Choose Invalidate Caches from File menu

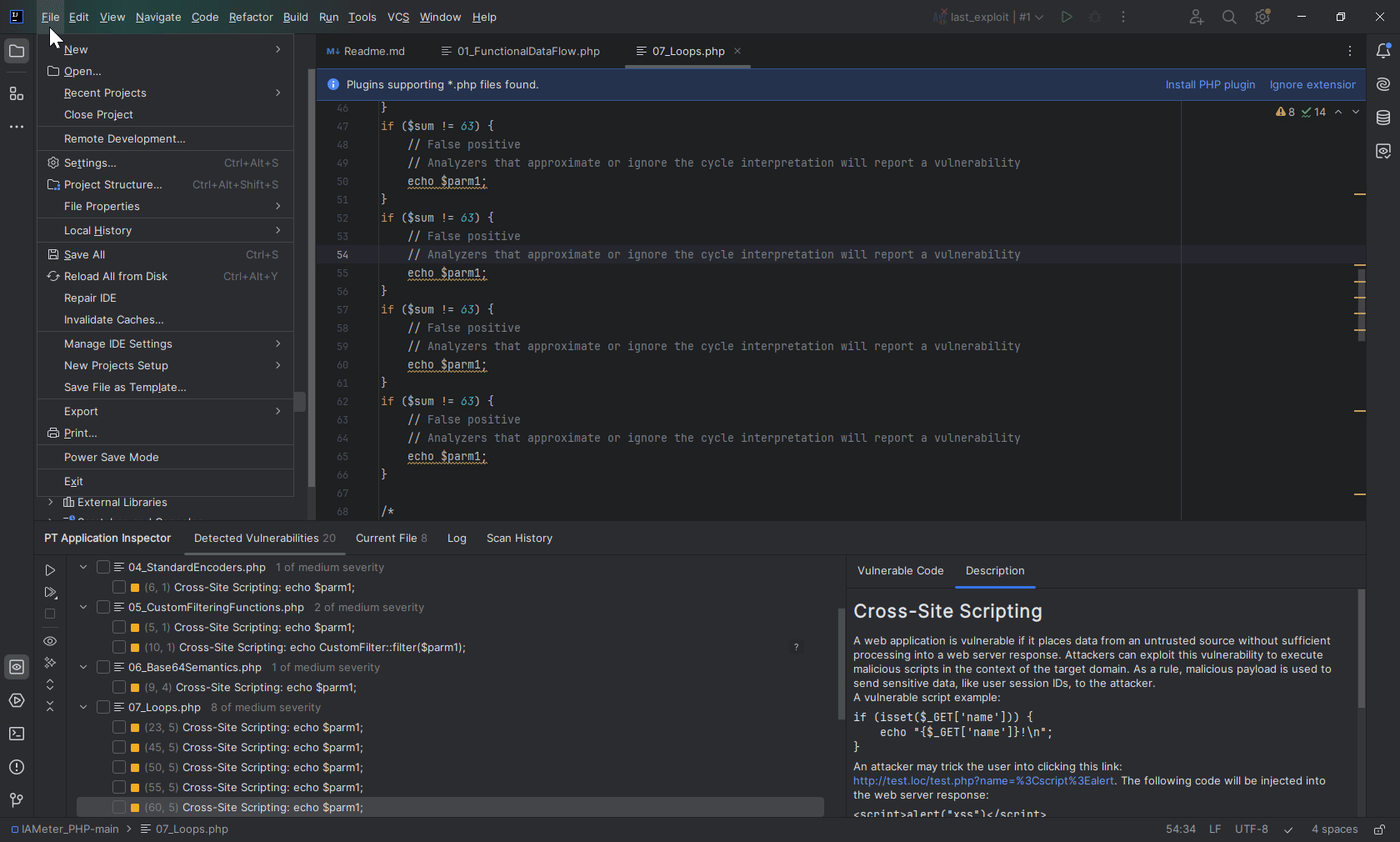[x=165, y=319]
